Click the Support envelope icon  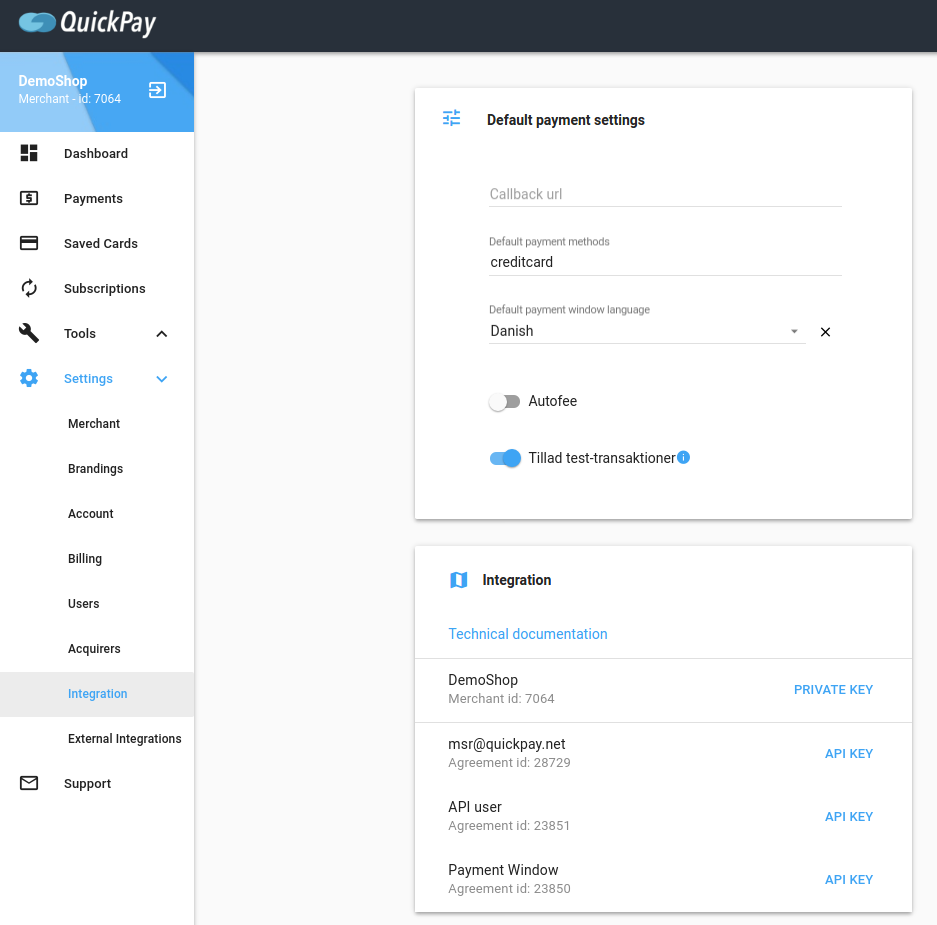coord(29,783)
